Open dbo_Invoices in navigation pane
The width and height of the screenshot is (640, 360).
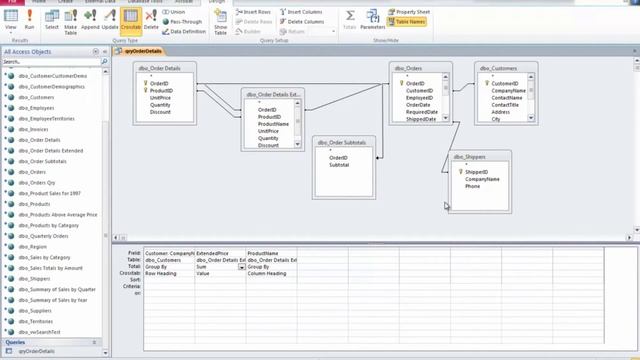(x=33, y=129)
